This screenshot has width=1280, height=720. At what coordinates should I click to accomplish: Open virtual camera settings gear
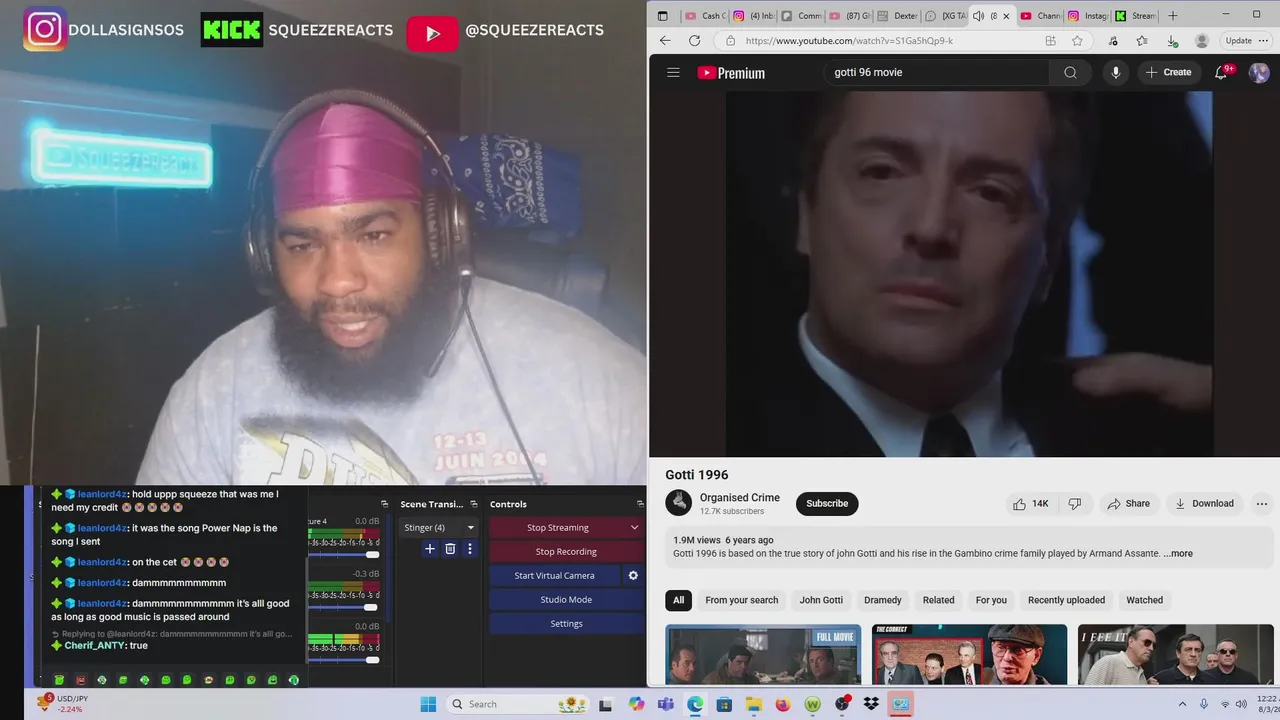tap(633, 576)
